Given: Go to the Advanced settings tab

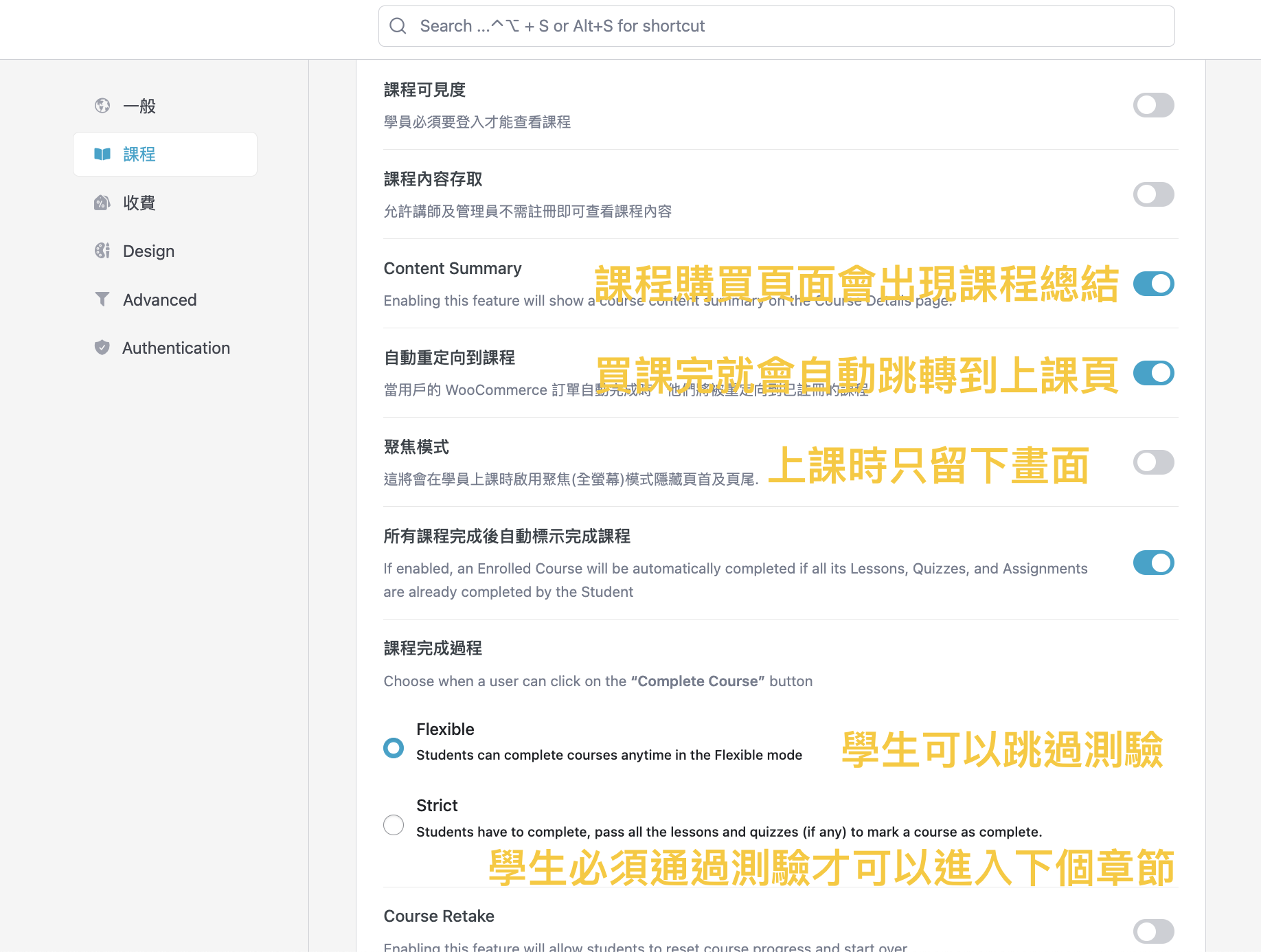Looking at the screenshot, I should coord(159,299).
